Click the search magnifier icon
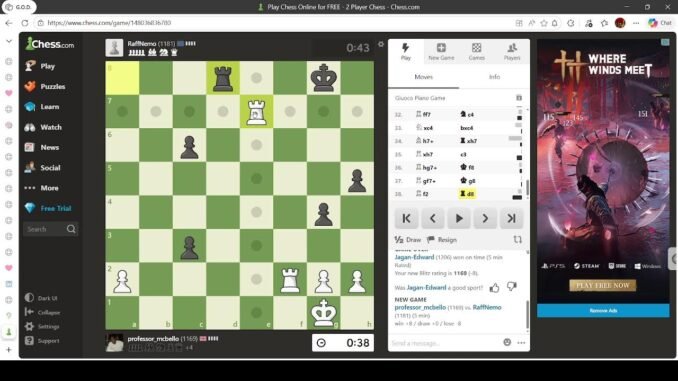Image resolution: width=678 pixels, height=381 pixels. pyautogui.click(x=71, y=229)
